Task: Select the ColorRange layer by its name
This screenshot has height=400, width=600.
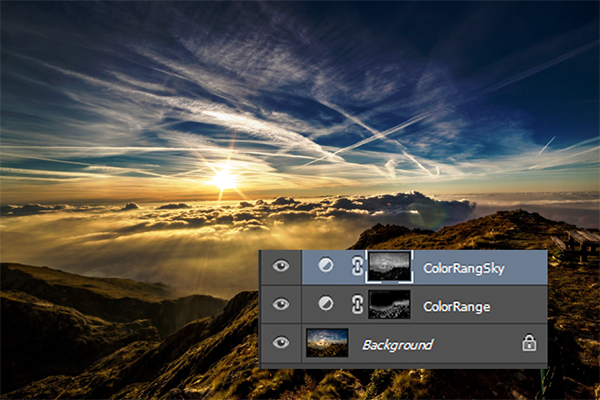Action: pos(456,306)
